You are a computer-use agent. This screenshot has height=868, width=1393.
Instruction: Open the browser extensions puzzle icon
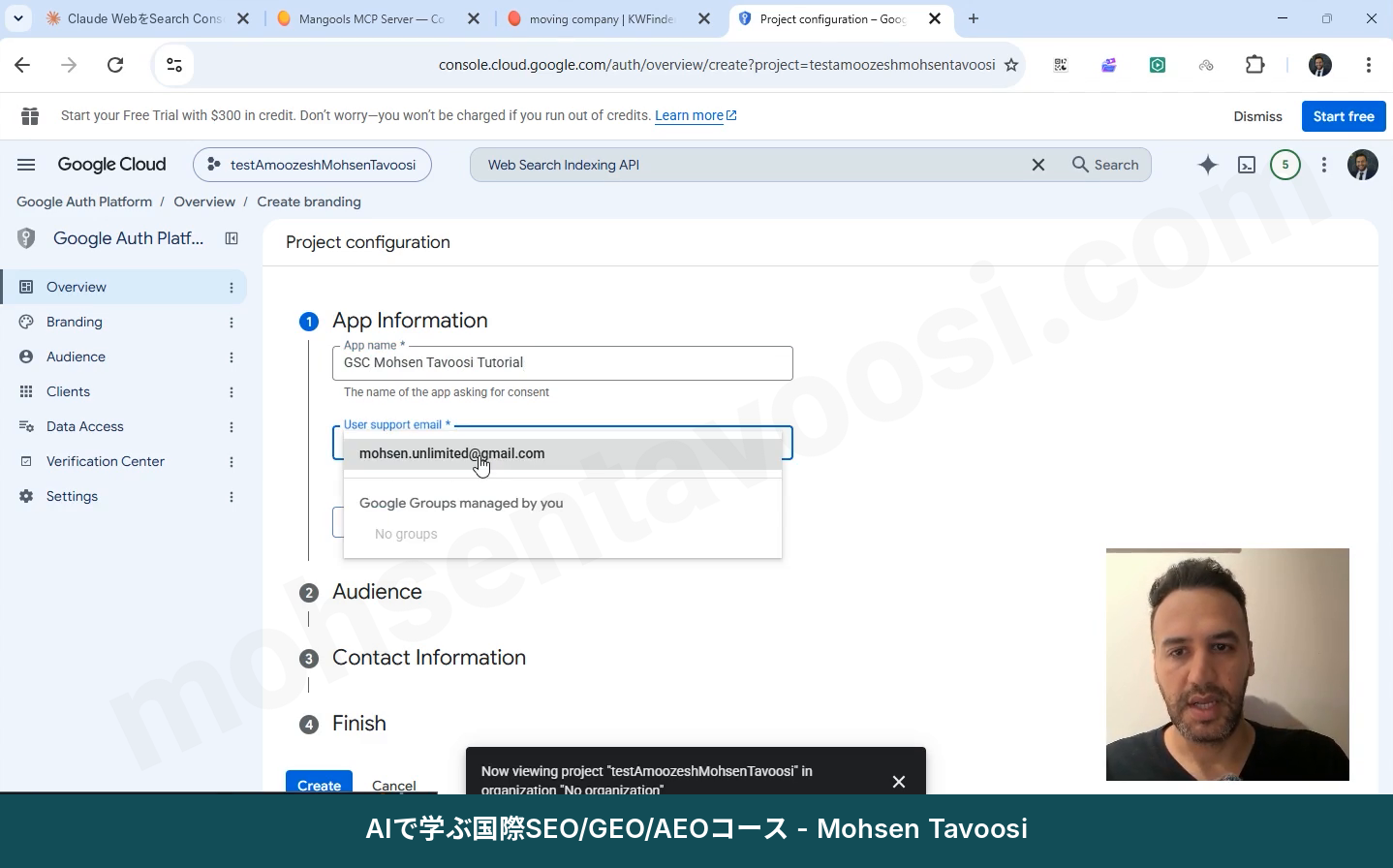(1254, 65)
